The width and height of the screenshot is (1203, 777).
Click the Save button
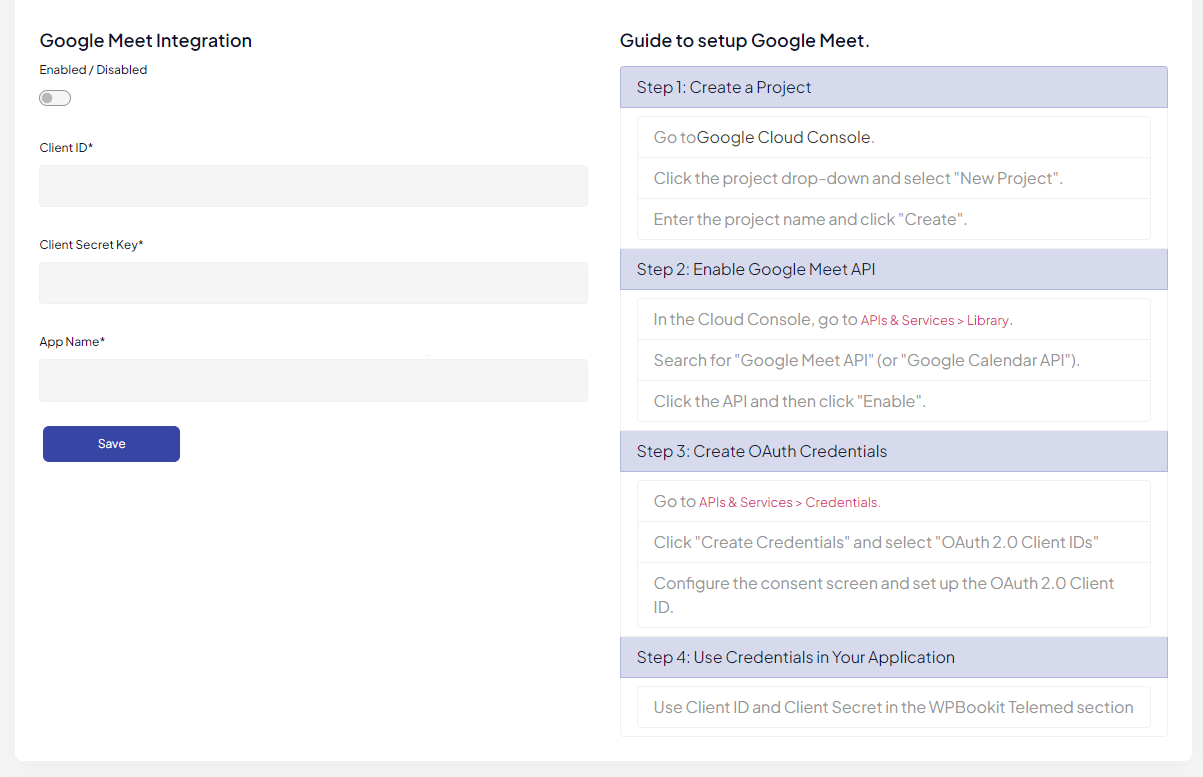click(111, 443)
